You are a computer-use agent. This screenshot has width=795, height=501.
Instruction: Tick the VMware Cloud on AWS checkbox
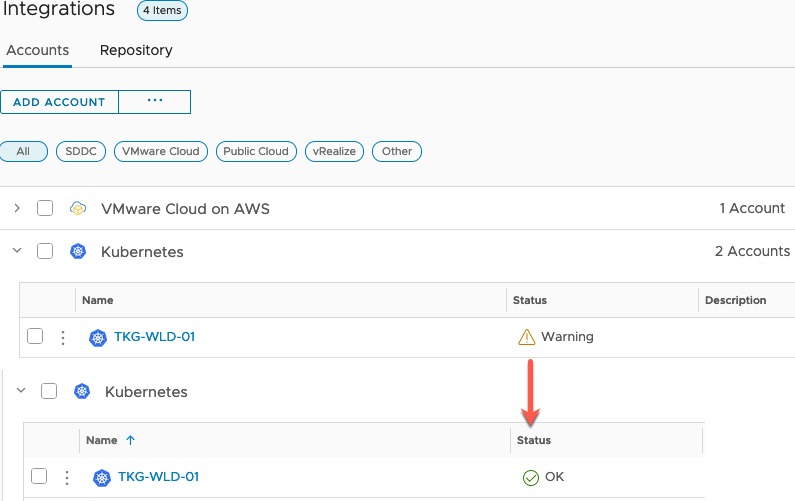point(45,208)
